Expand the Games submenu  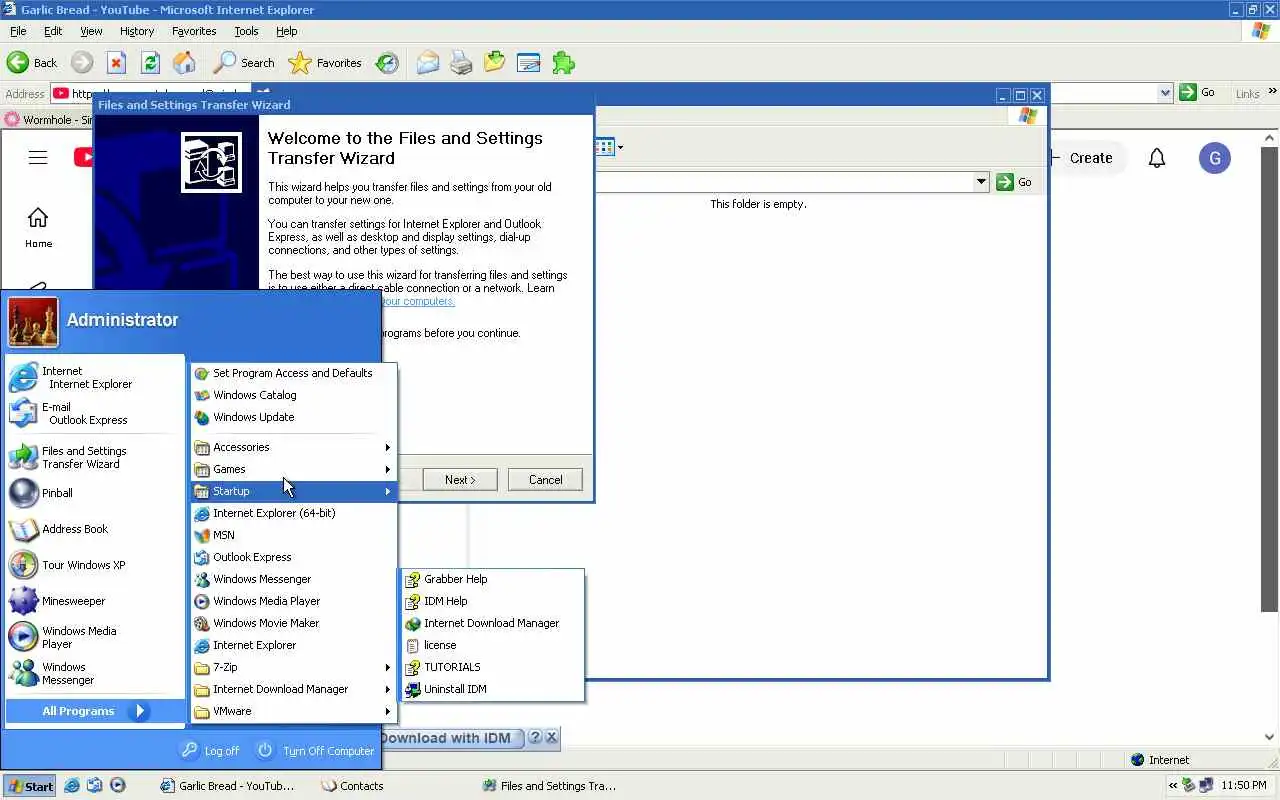294,469
